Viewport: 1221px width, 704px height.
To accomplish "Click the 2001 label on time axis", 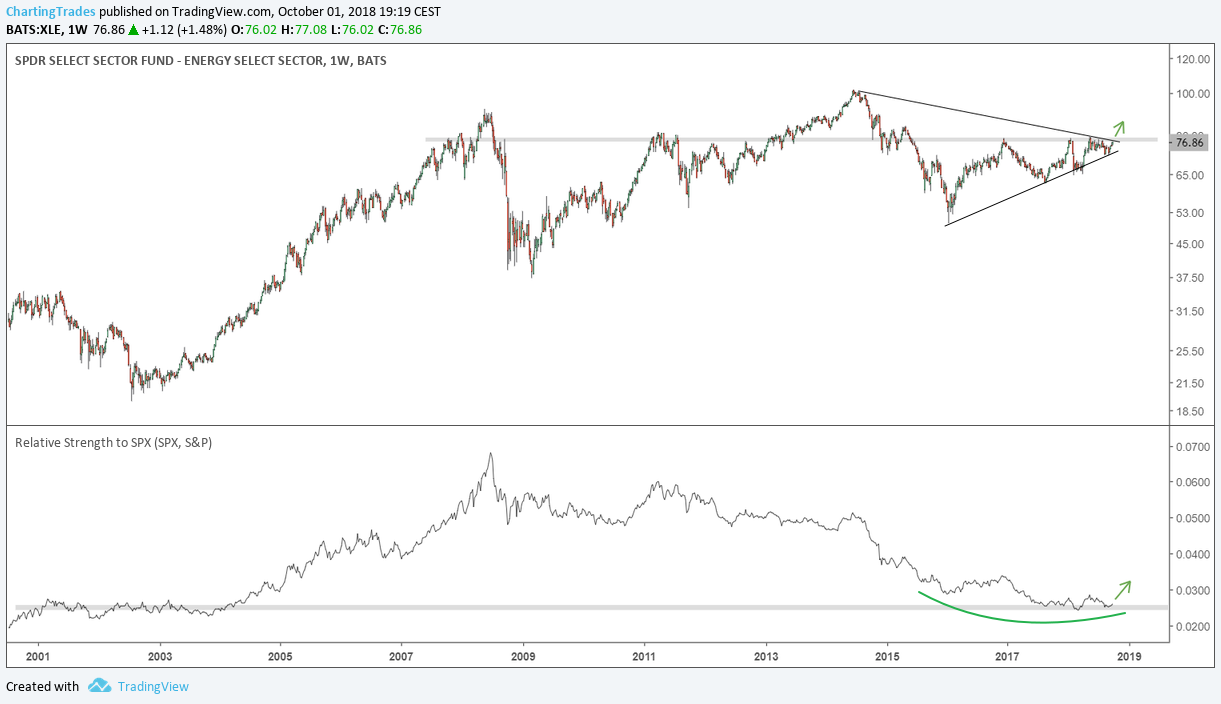I will 37,656.
